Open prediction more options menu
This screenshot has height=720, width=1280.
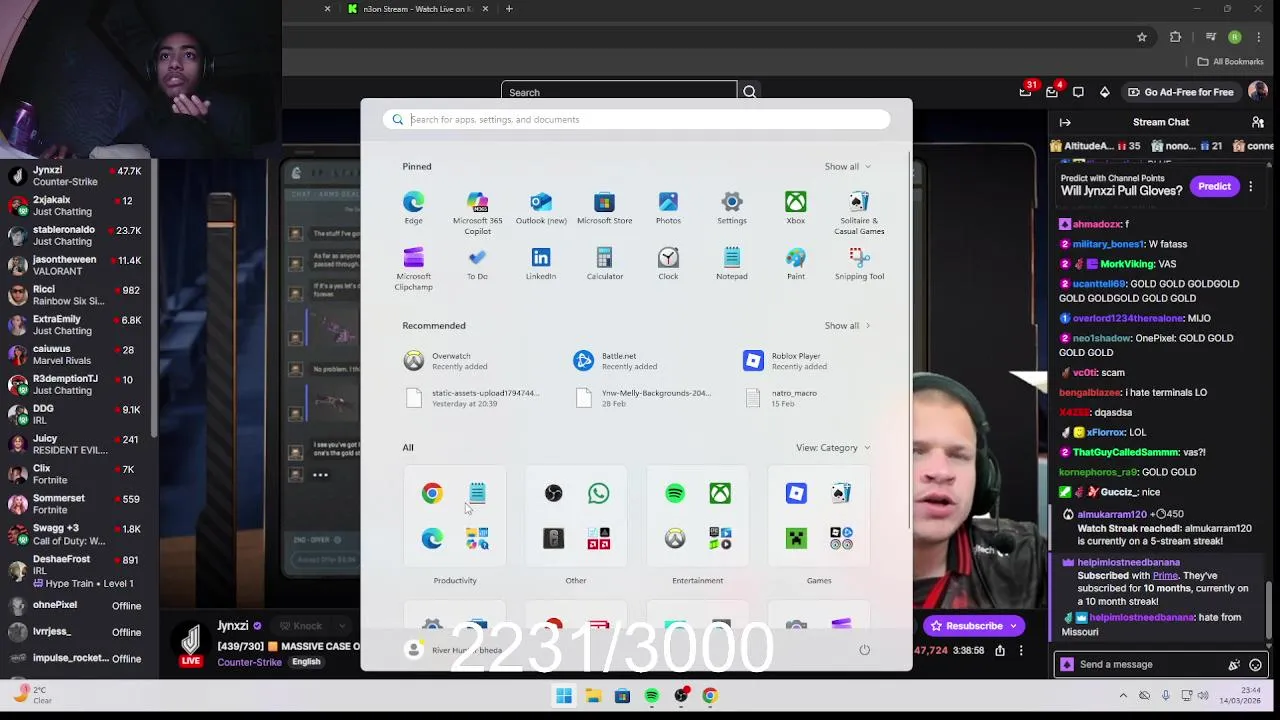point(1250,187)
